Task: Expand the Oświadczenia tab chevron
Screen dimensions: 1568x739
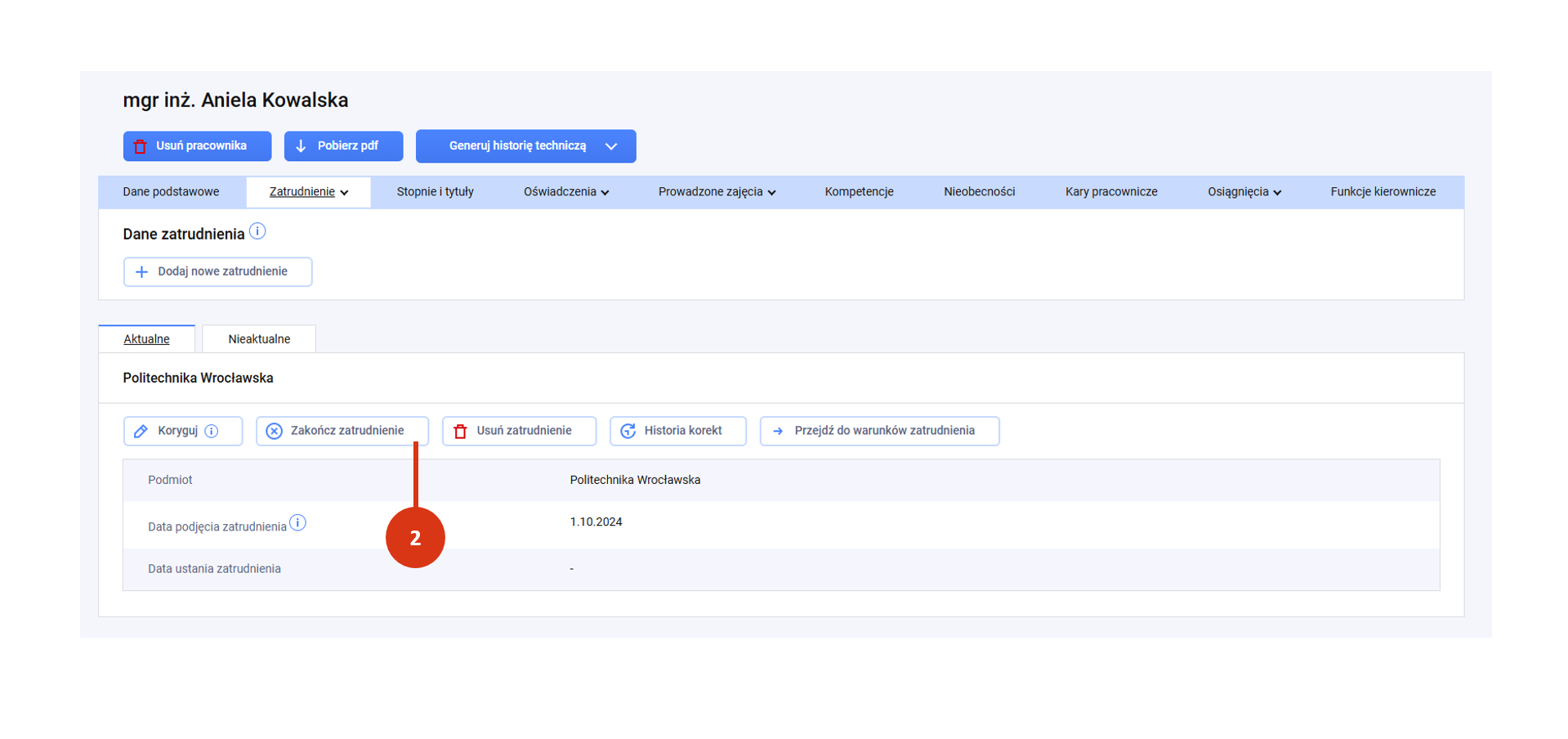Action: click(x=605, y=193)
